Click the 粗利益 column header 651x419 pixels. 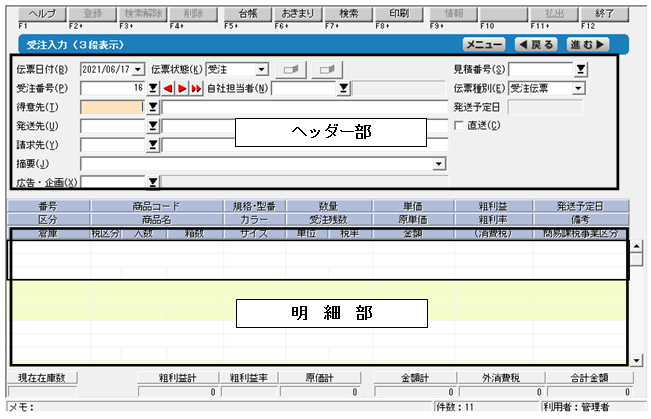[x=493, y=206]
